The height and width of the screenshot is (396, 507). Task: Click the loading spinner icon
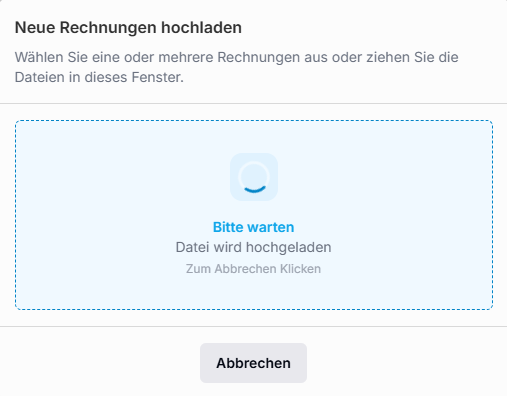[254, 177]
